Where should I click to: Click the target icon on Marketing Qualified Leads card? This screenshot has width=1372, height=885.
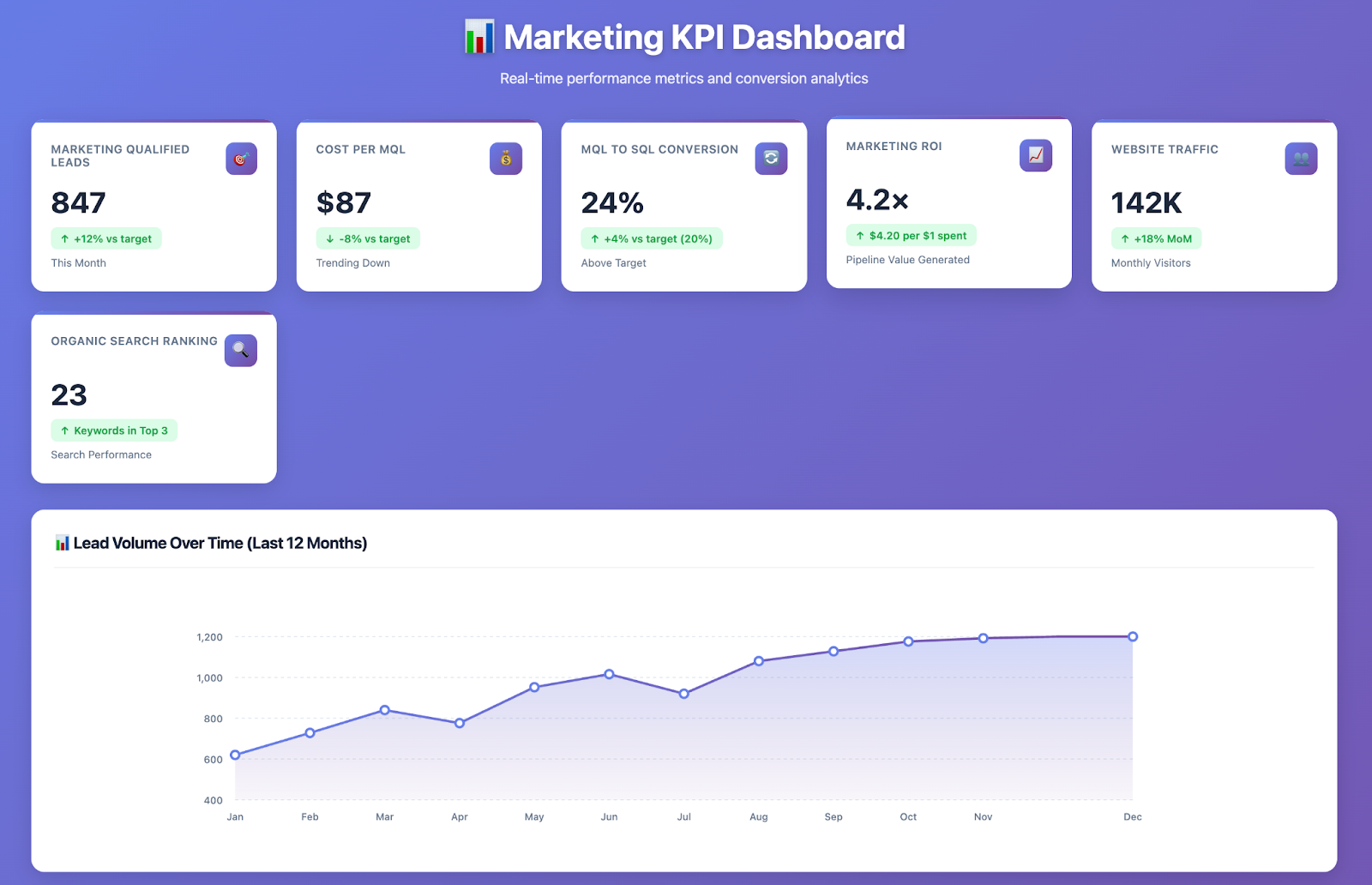[x=240, y=158]
